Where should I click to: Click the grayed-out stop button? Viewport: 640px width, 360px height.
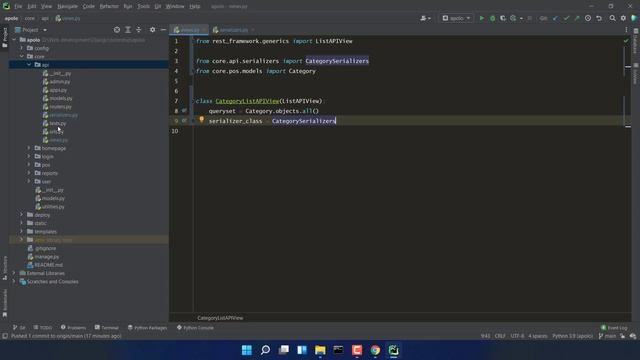pyautogui.click(x=529, y=18)
